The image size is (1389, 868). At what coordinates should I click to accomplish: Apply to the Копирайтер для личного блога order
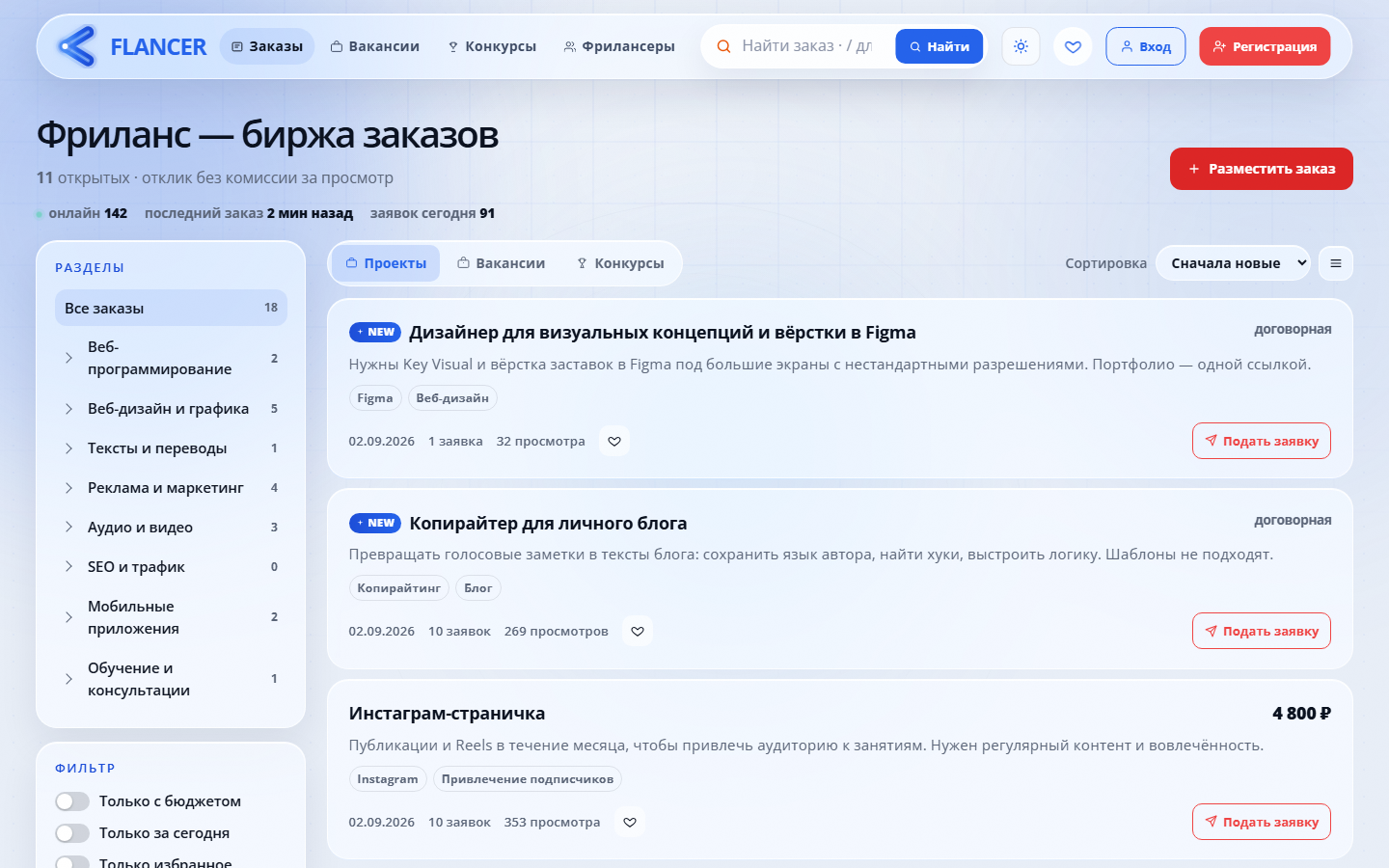(1262, 631)
